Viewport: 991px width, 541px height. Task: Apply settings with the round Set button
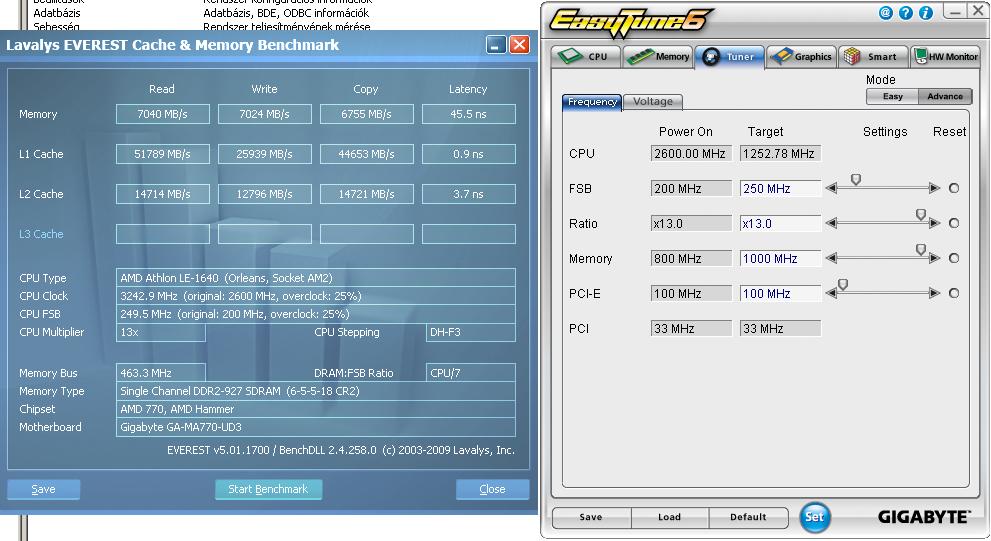point(815,517)
